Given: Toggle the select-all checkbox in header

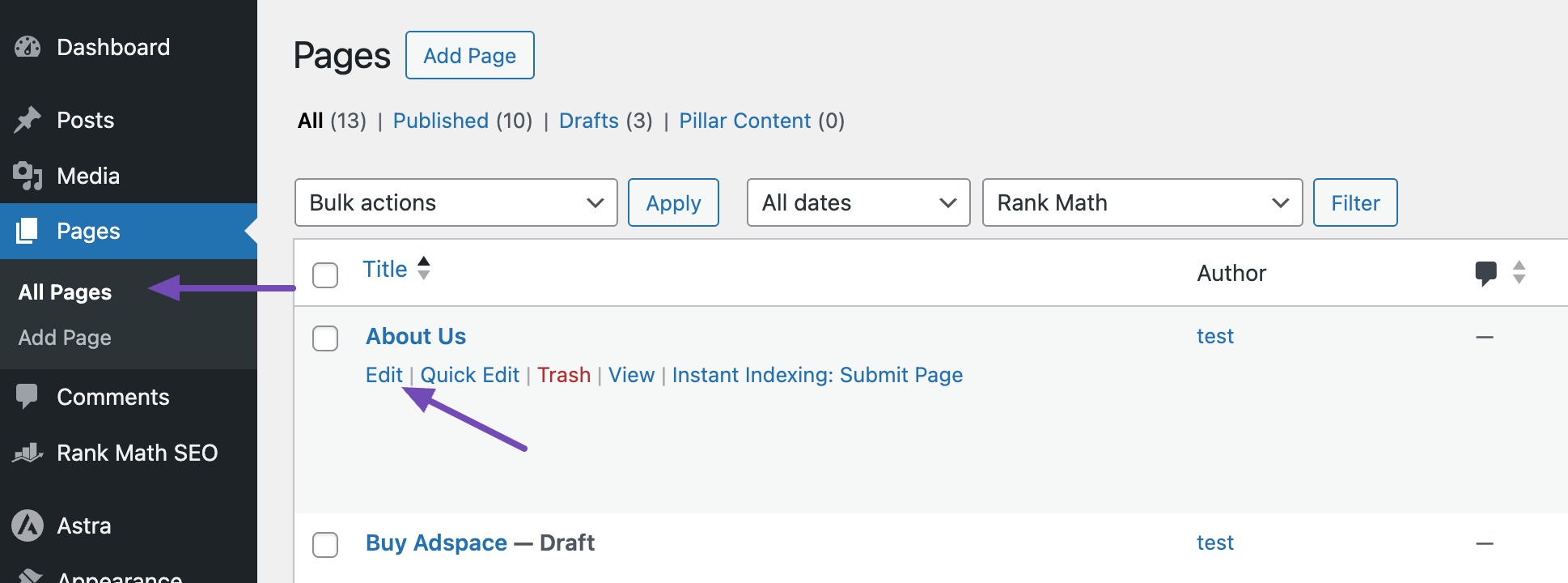Looking at the screenshot, I should click(x=325, y=274).
